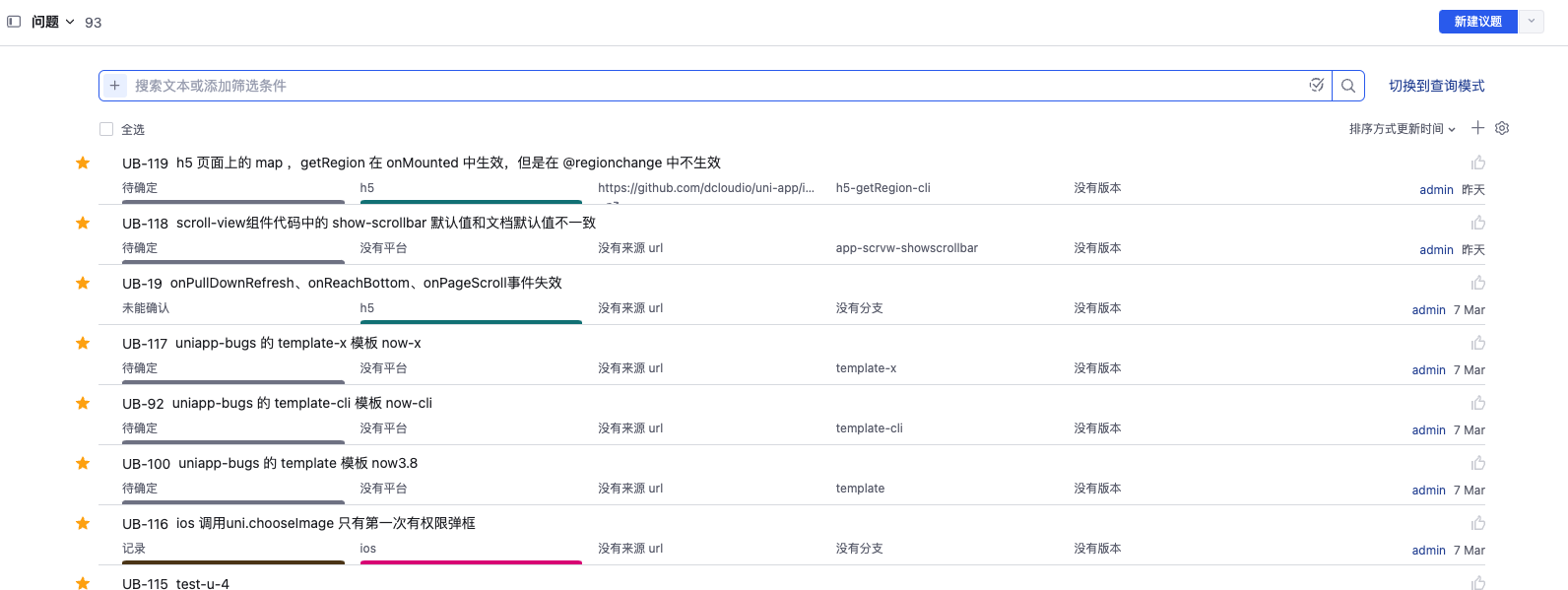Click admin author on UB-118 row
The width and height of the screenshot is (1568, 590).
(x=1436, y=250)
